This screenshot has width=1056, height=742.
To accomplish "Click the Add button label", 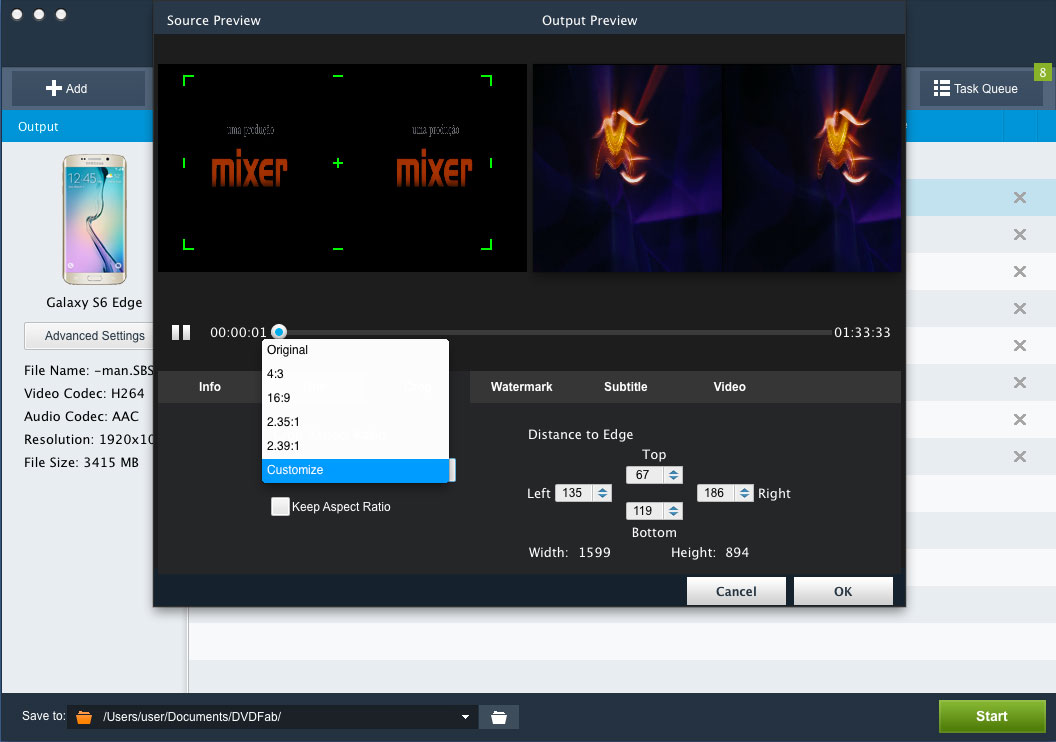I will [x=76, y=89].
